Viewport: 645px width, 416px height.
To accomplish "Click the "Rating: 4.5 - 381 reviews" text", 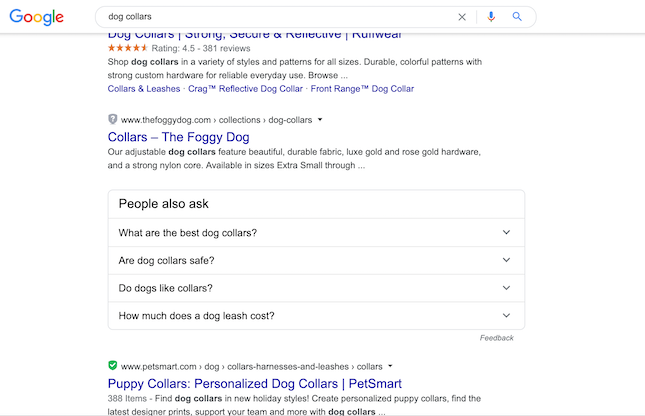I will 201,49.
